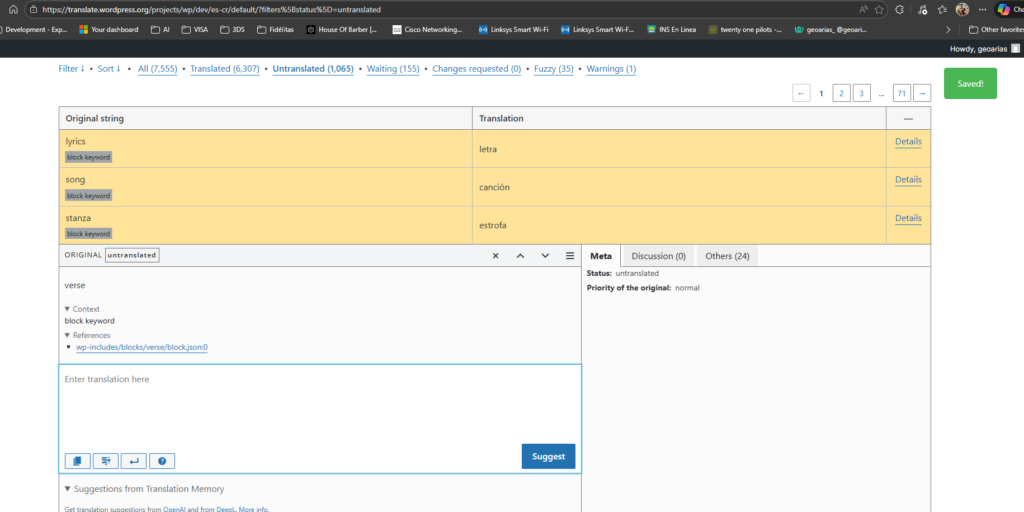Click the copy original string icon
Viewport: 1024px width, 512px height.
pyautogui.click(x=77, y=461)
